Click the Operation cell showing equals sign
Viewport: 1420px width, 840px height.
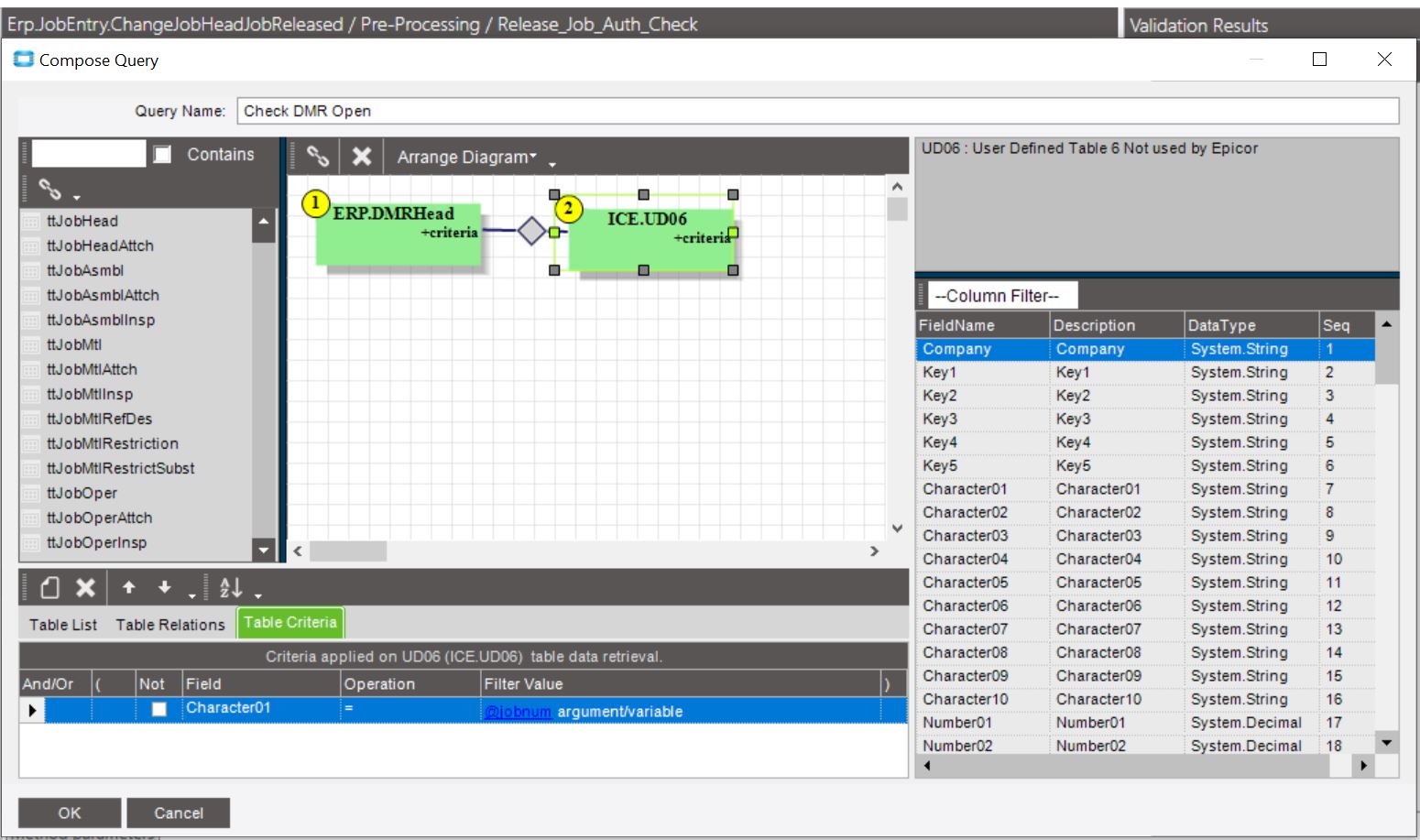pos(410,710)
